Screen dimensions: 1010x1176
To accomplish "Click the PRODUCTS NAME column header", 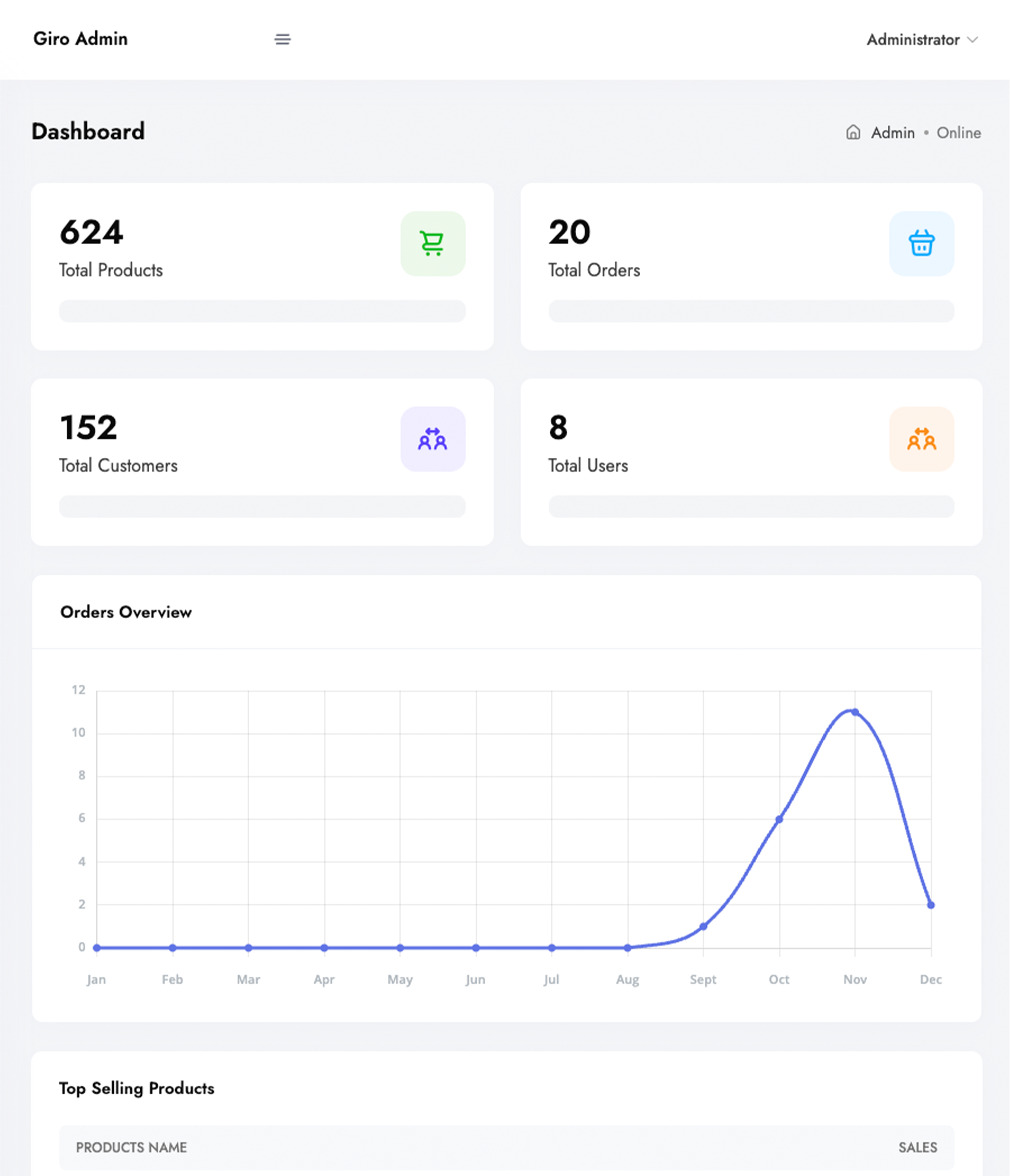I will click(131, 1147).
